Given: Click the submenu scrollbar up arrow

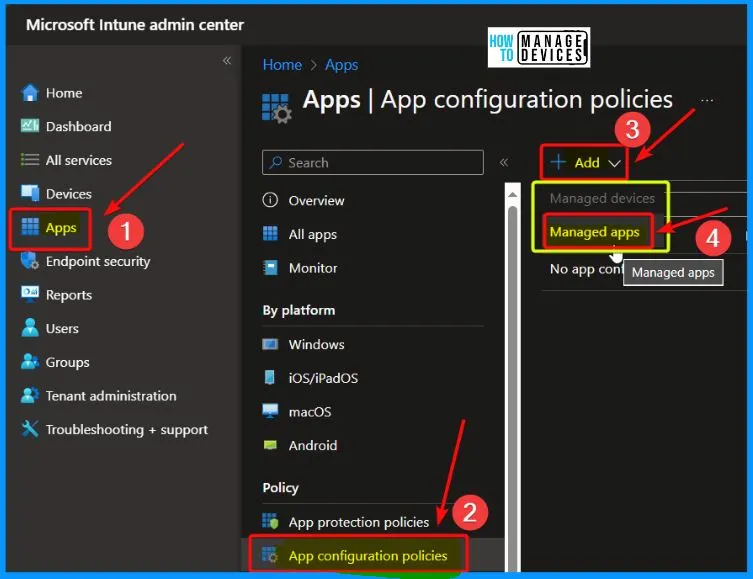Looking at the screenshot, I should [512, 195].
